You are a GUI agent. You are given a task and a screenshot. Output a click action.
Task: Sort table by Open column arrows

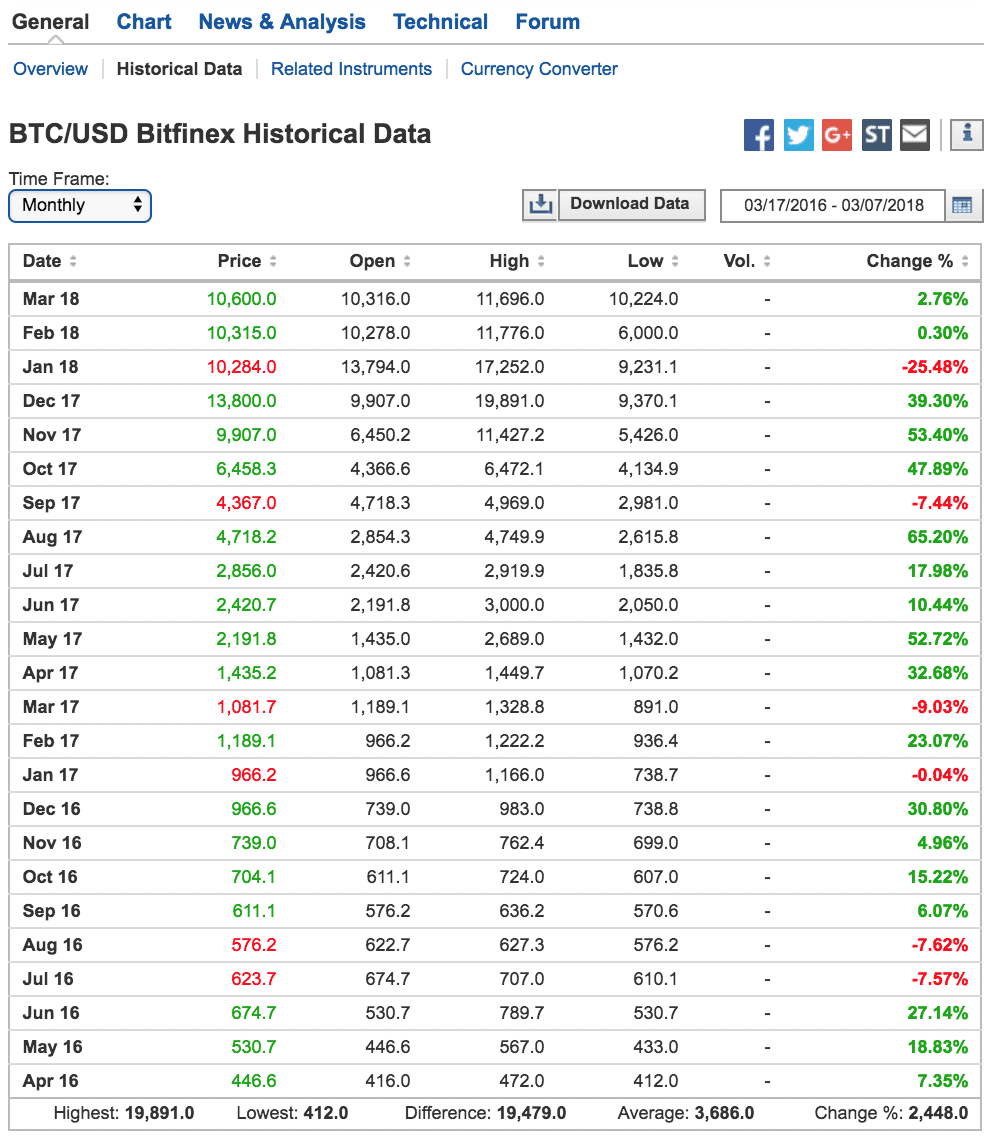tap(407, 261)
